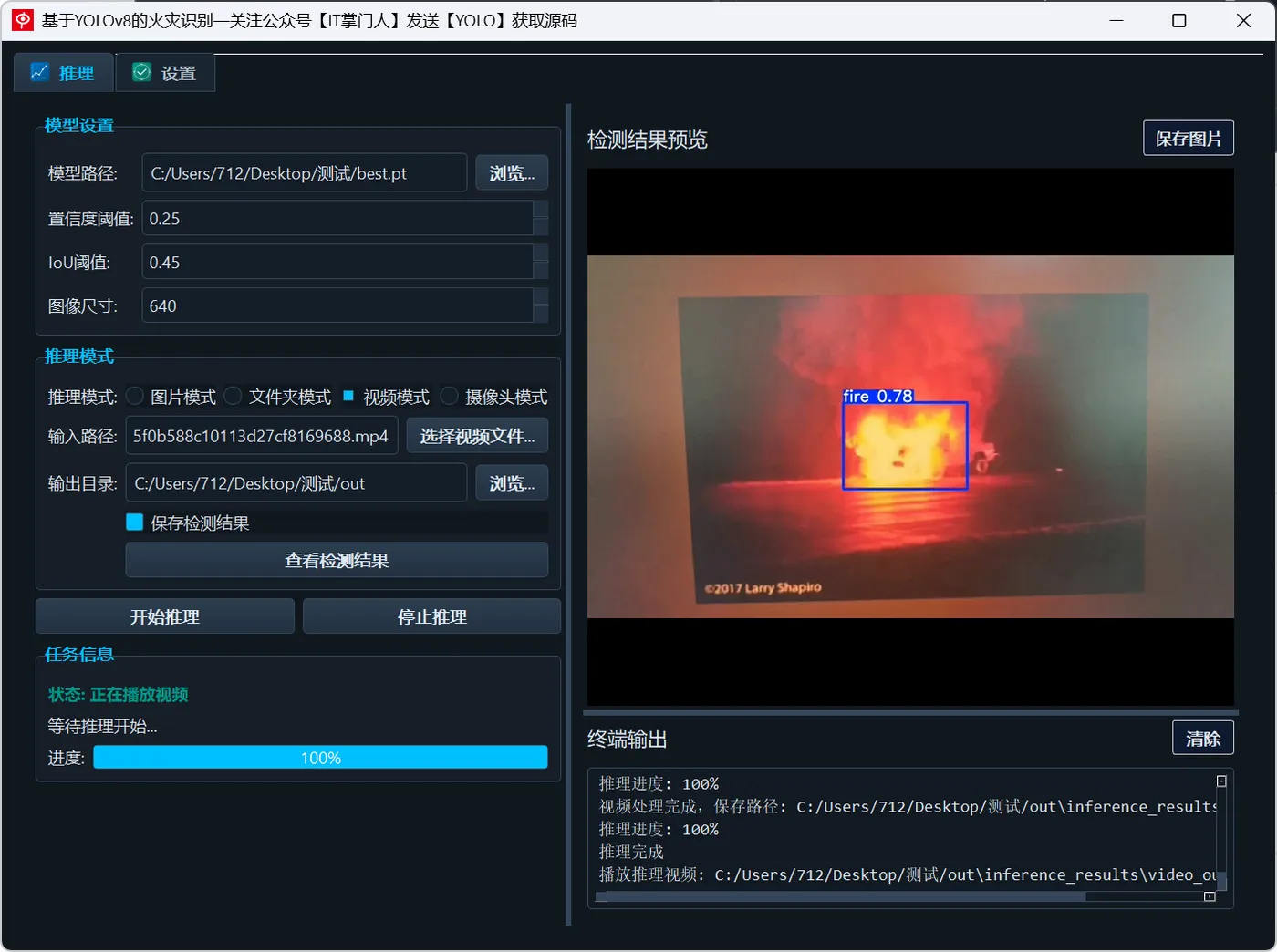Viewport: 1277px width, 952px height.
Task: Click the chart icon on the 推理 tab
Action: tap(39, 72)
